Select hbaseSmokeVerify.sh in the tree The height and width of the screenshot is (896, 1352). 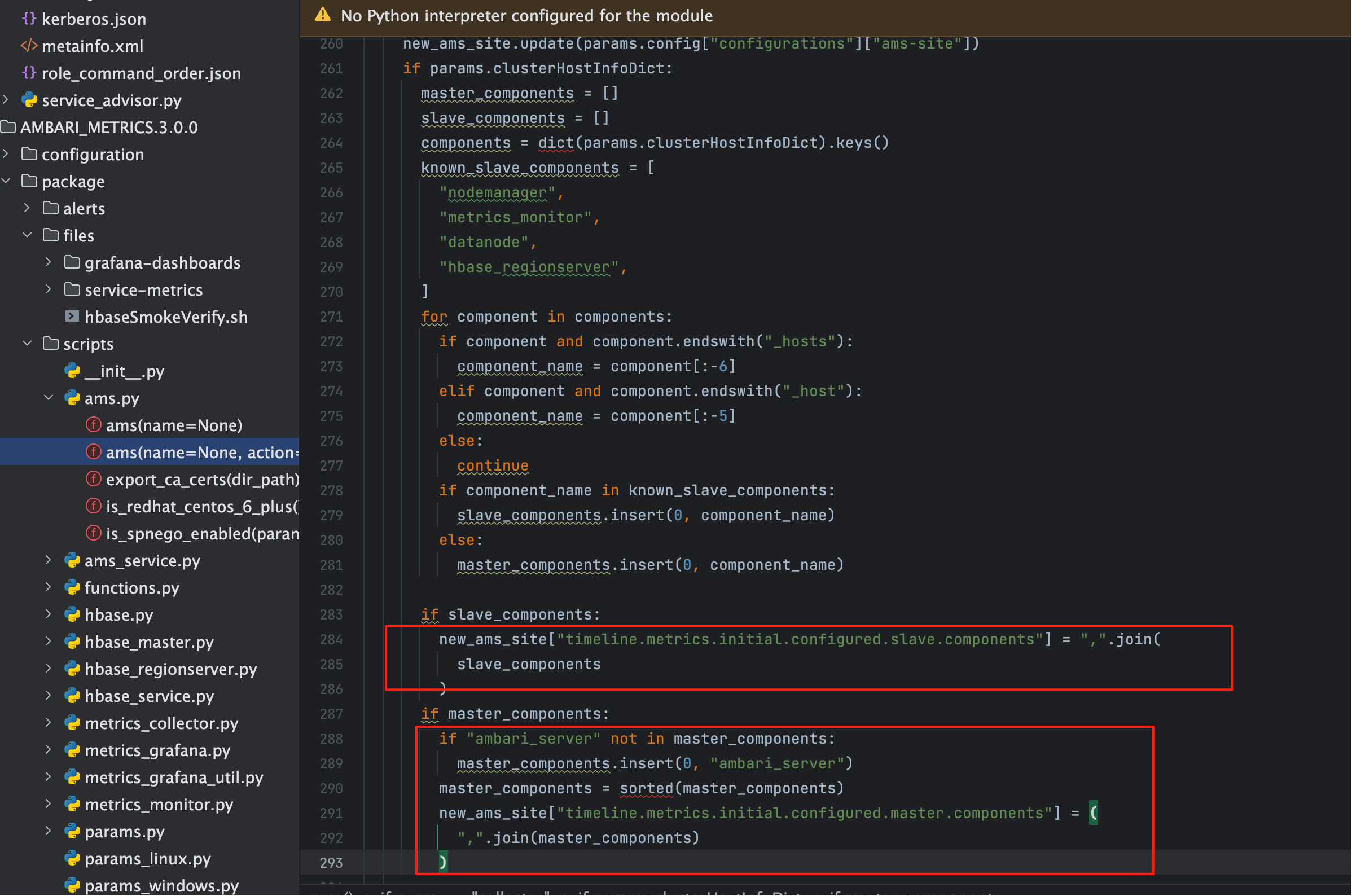(x=166, y=317)
